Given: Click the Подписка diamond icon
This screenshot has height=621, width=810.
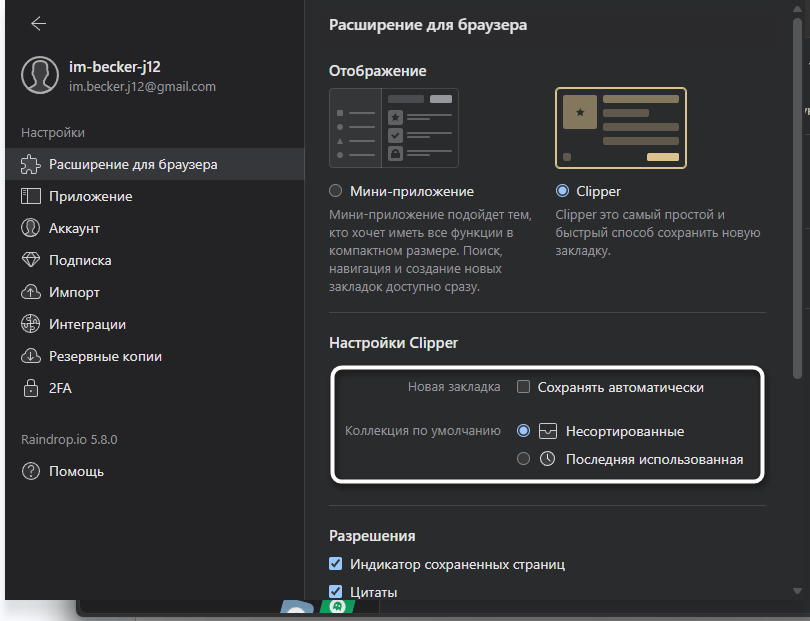Looking at the screenshot, I should pos(30,260).
